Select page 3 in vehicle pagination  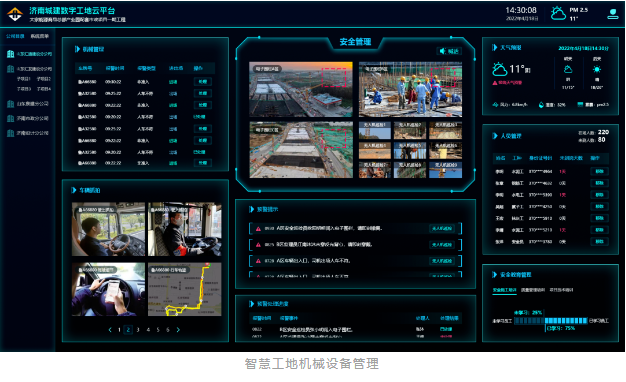pyautogui.click(x=138, y=330)
